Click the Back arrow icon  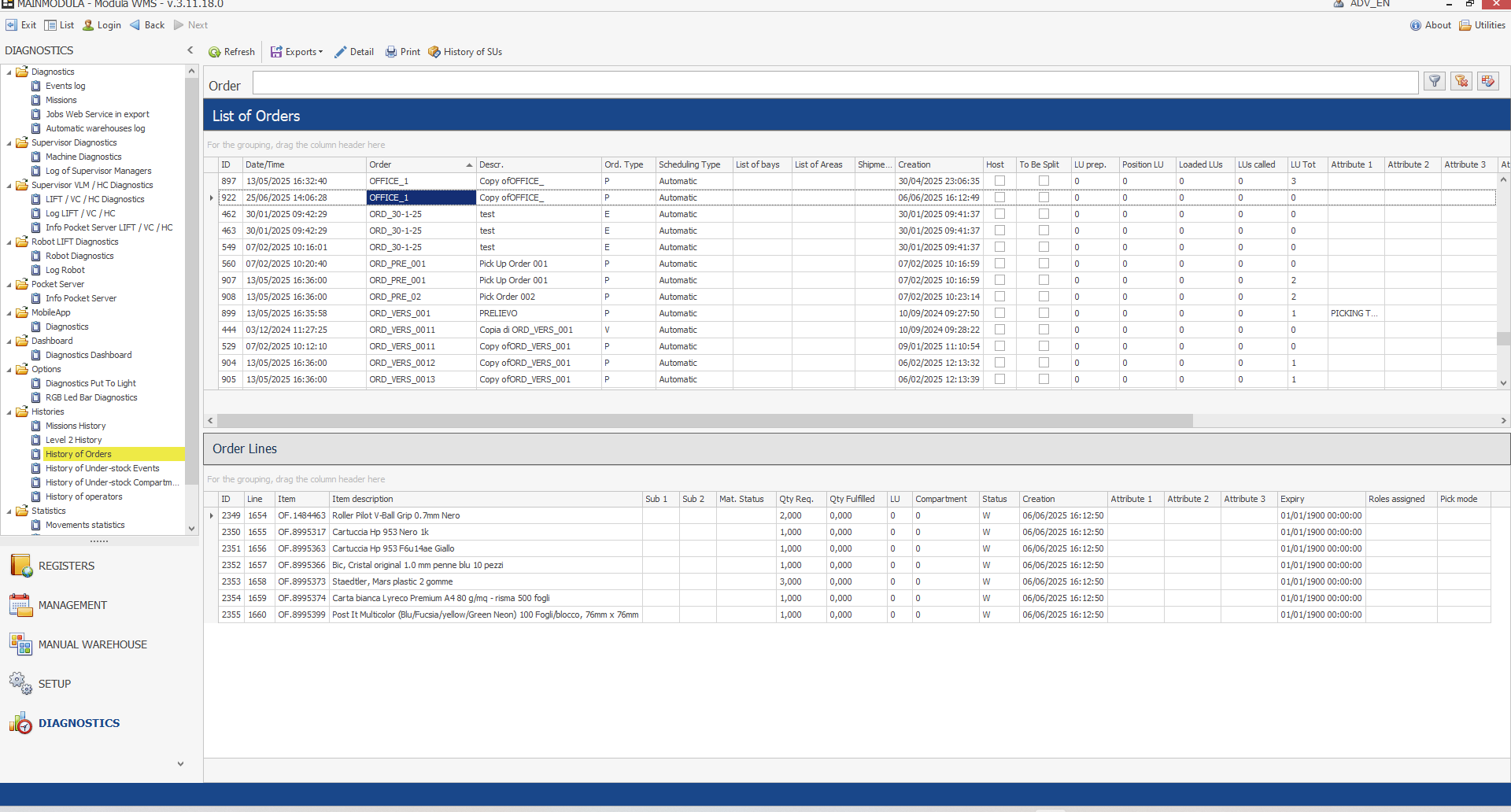pyautogui.click(x=135, y=25)
